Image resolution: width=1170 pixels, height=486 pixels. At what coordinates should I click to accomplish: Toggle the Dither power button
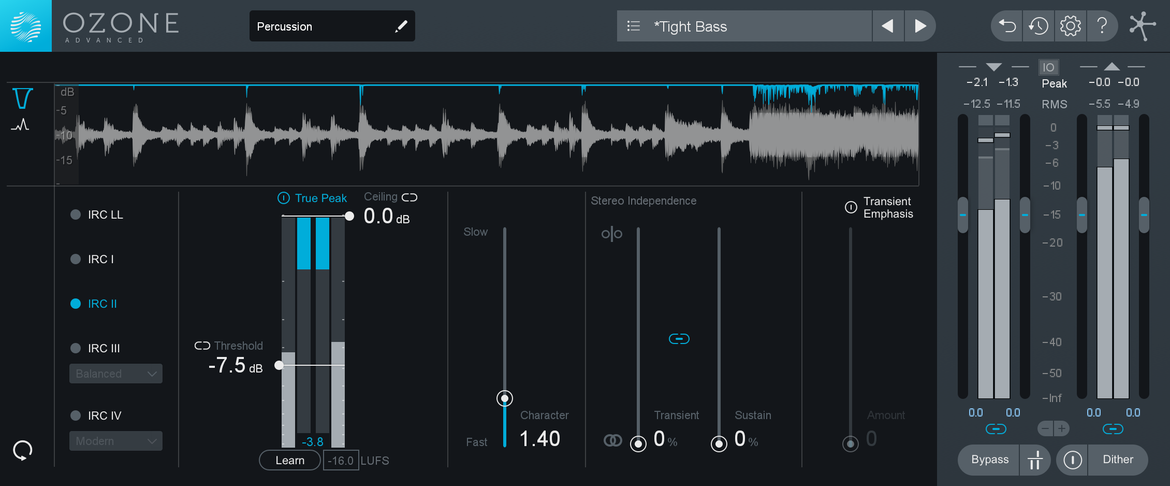[1072, 460]
